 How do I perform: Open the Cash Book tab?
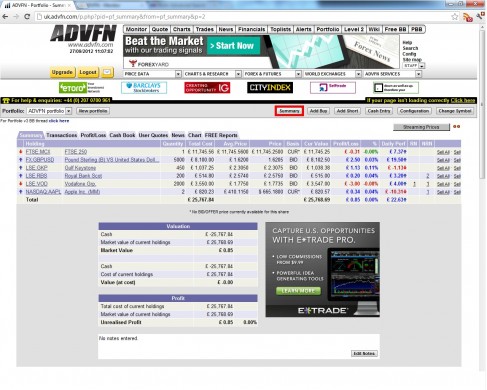tap(122, 135)
